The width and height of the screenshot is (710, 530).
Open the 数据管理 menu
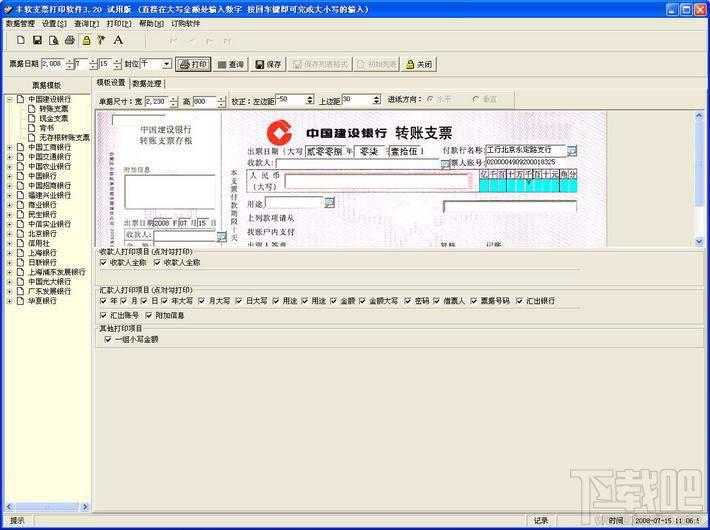pyautogui.click(x=20, y=24)
